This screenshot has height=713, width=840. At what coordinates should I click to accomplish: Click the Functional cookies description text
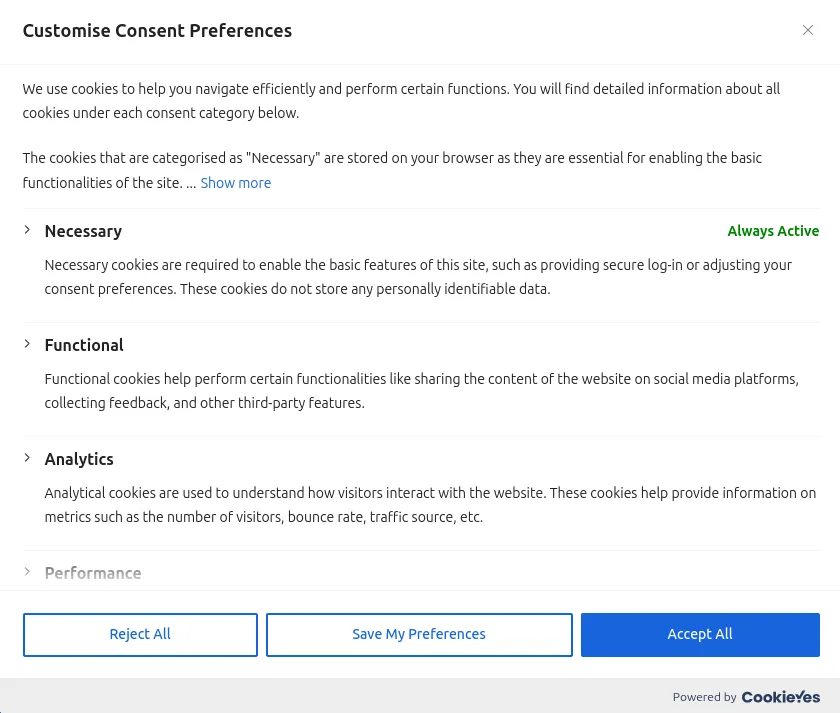421,391
